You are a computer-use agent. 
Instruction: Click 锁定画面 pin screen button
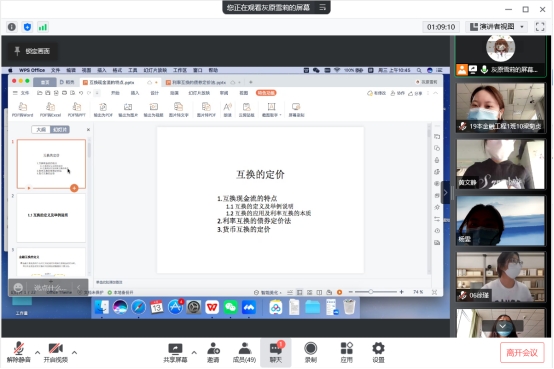pyautogui.click(x=32, y=51)
